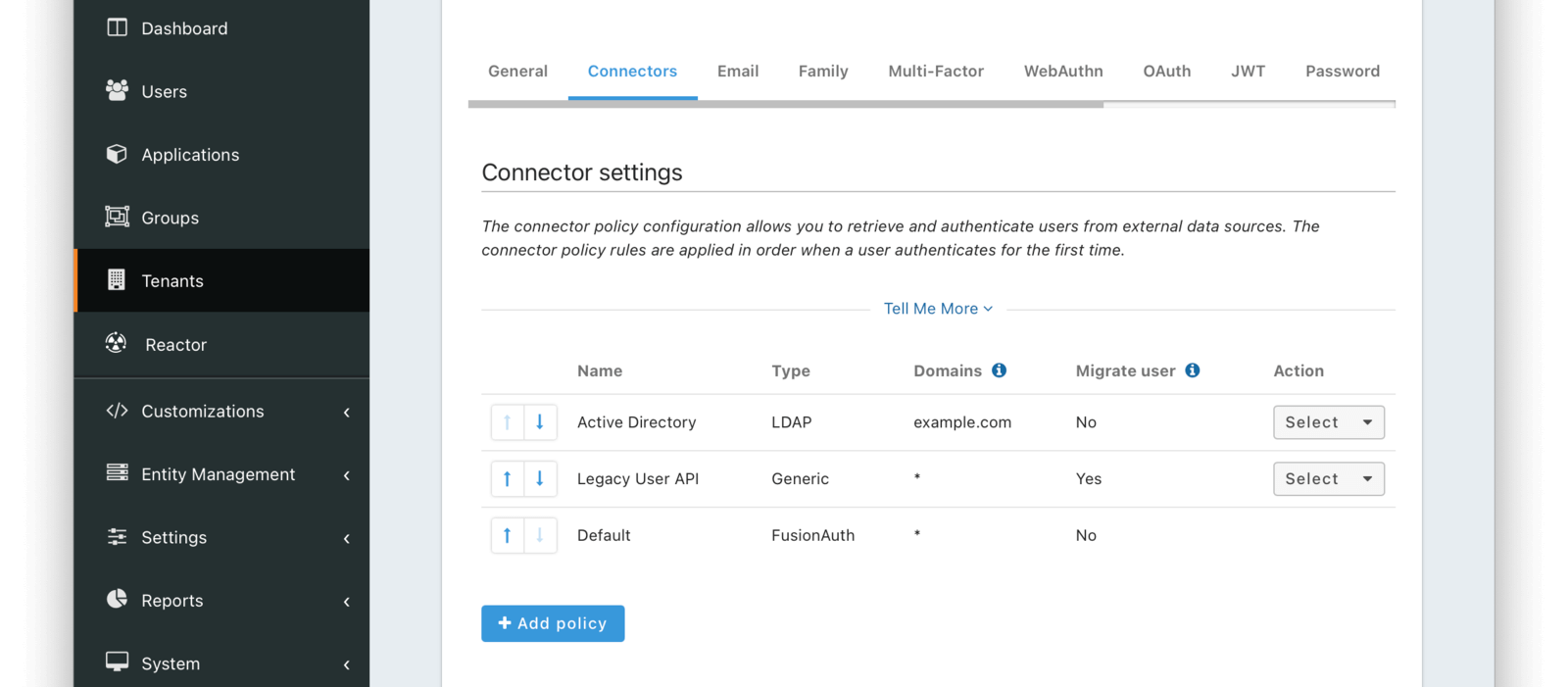This screenshot has width=1568, height=687.
Task: Click the Applications cube icon
Action: click(117, 154)
